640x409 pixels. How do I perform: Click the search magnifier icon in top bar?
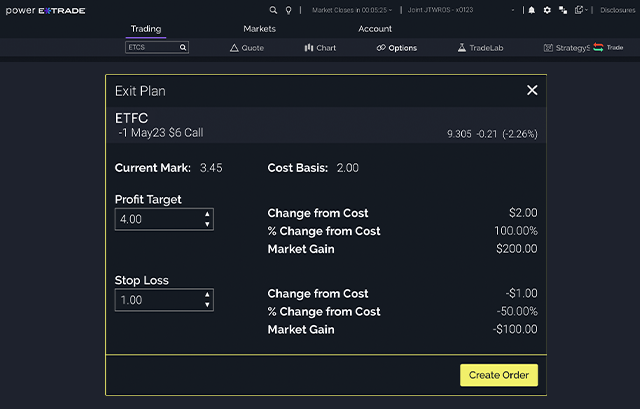coord(273,10)
